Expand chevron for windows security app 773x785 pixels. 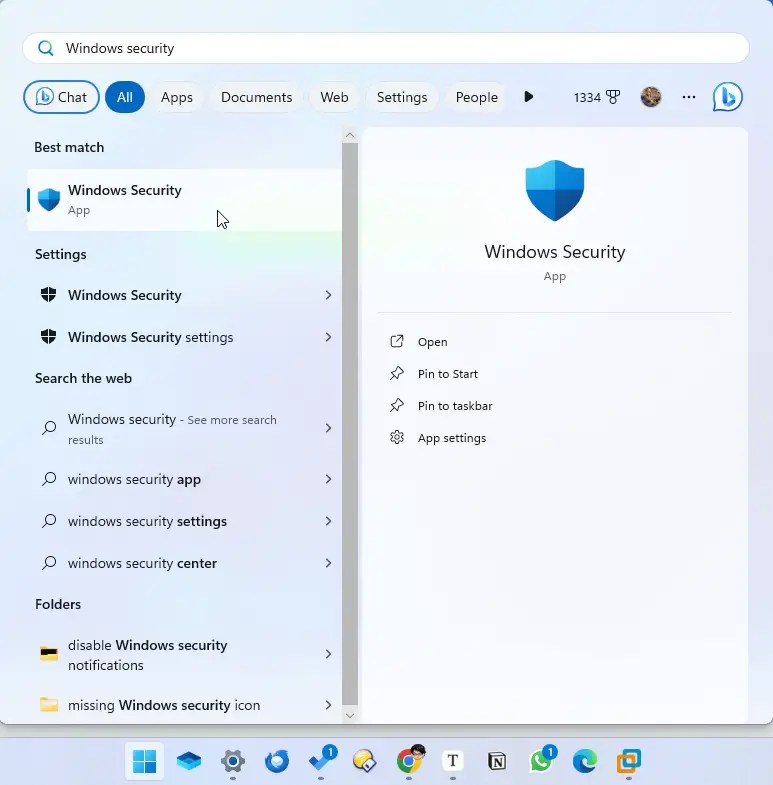pyautogui.click(x=328, y=479)
